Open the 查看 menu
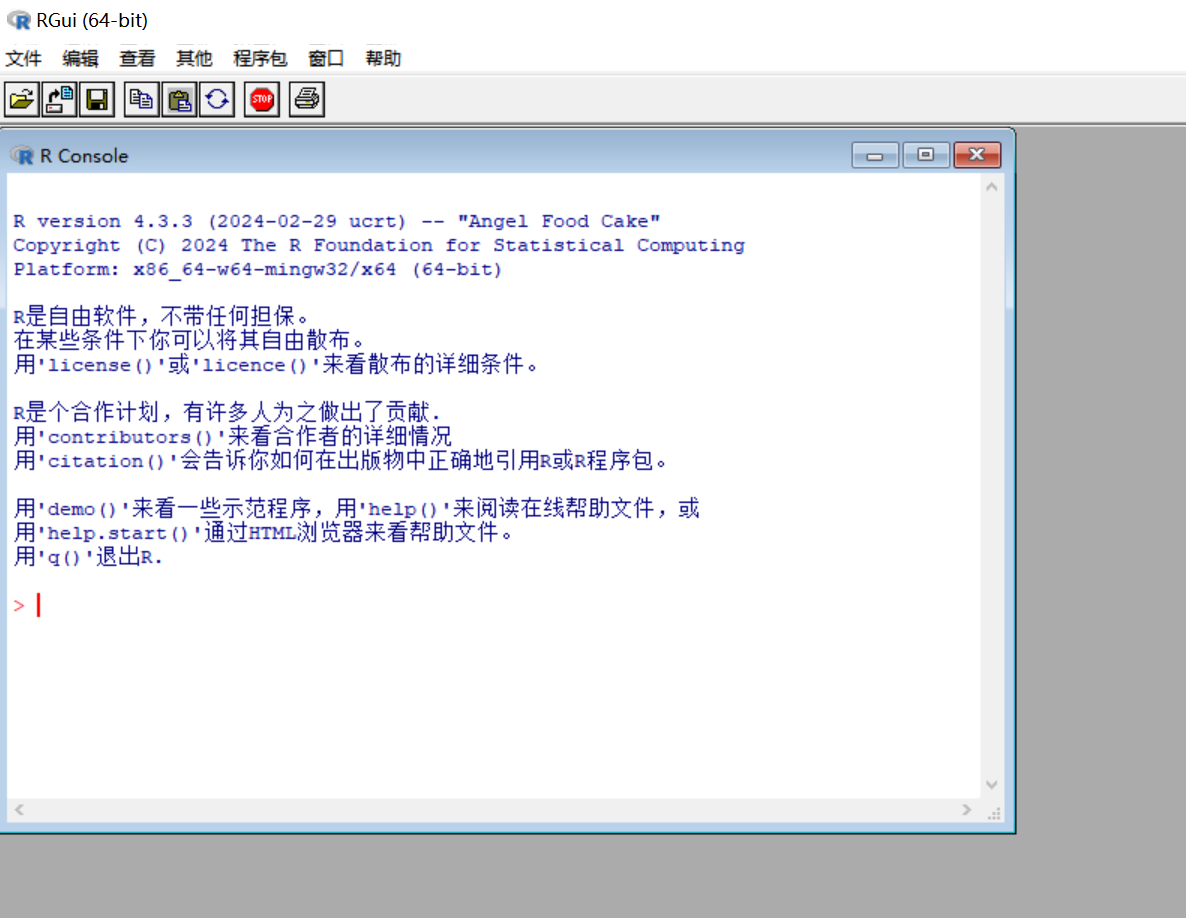Viewport: 1186px width, 918px height. click(137, 58)
